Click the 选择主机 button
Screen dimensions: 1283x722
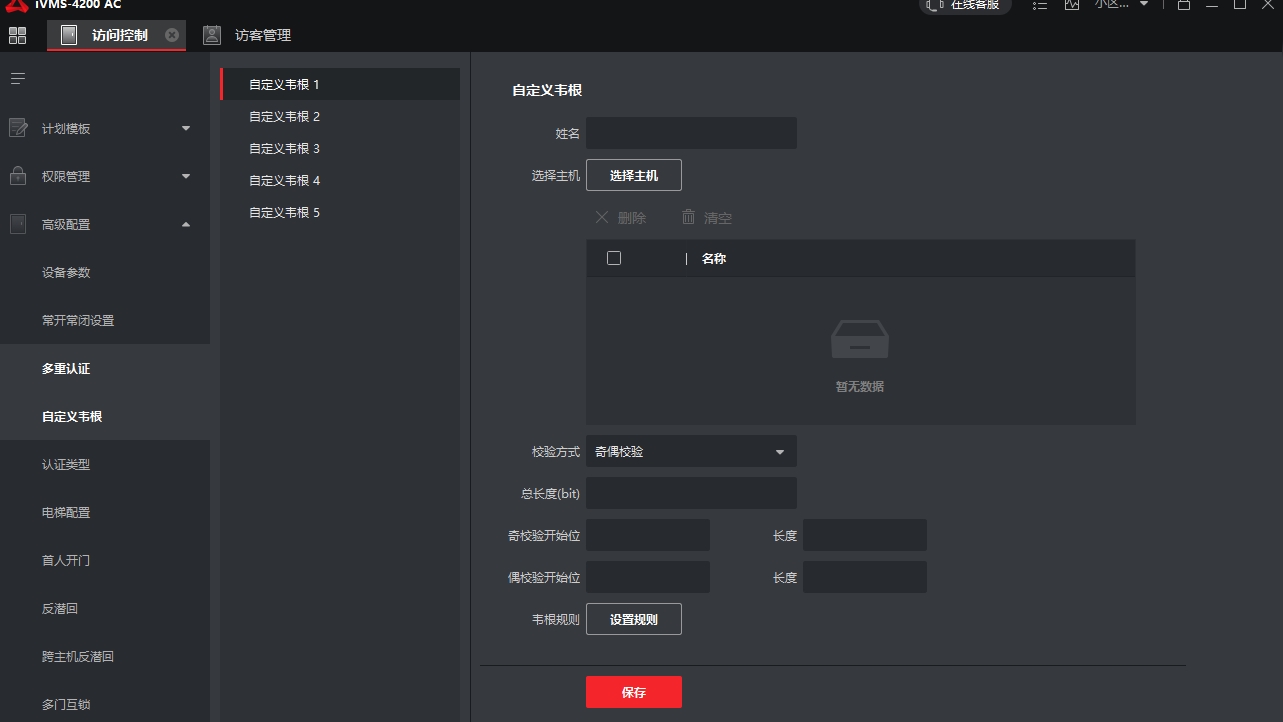click(634, 175)
